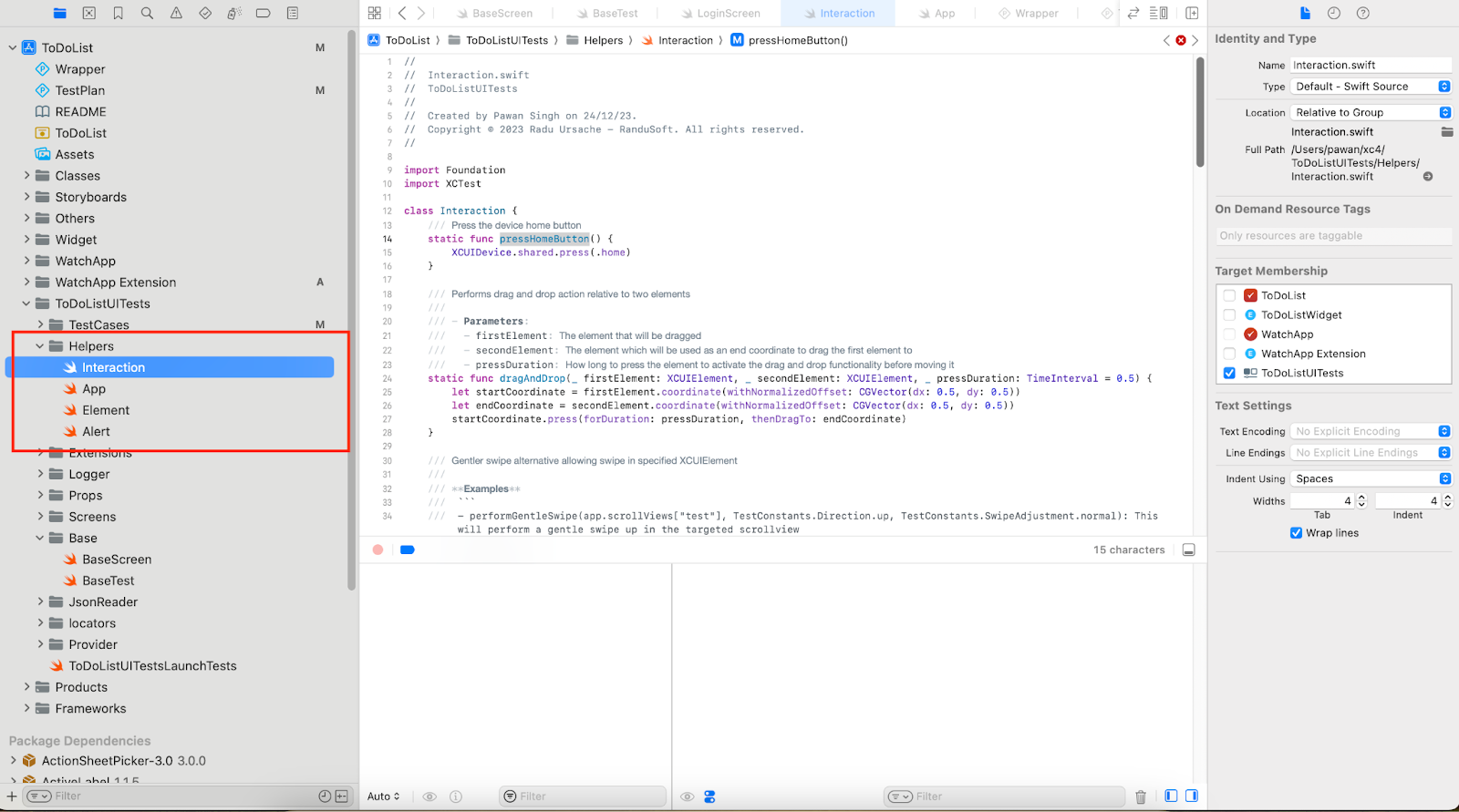Switch to the BaseTest editor tab
The width and height of the screenshot is (1459, 812).
(606, 14)
